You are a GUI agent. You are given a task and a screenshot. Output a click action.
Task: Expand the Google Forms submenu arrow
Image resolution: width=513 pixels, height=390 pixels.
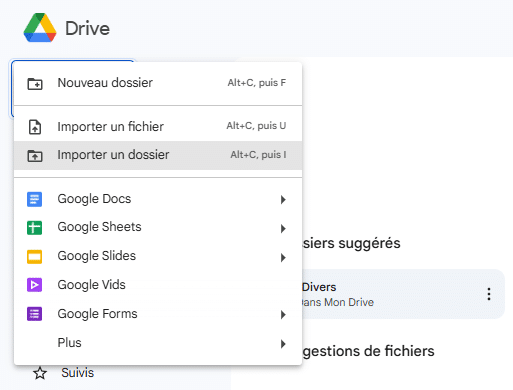coord(283,315)
